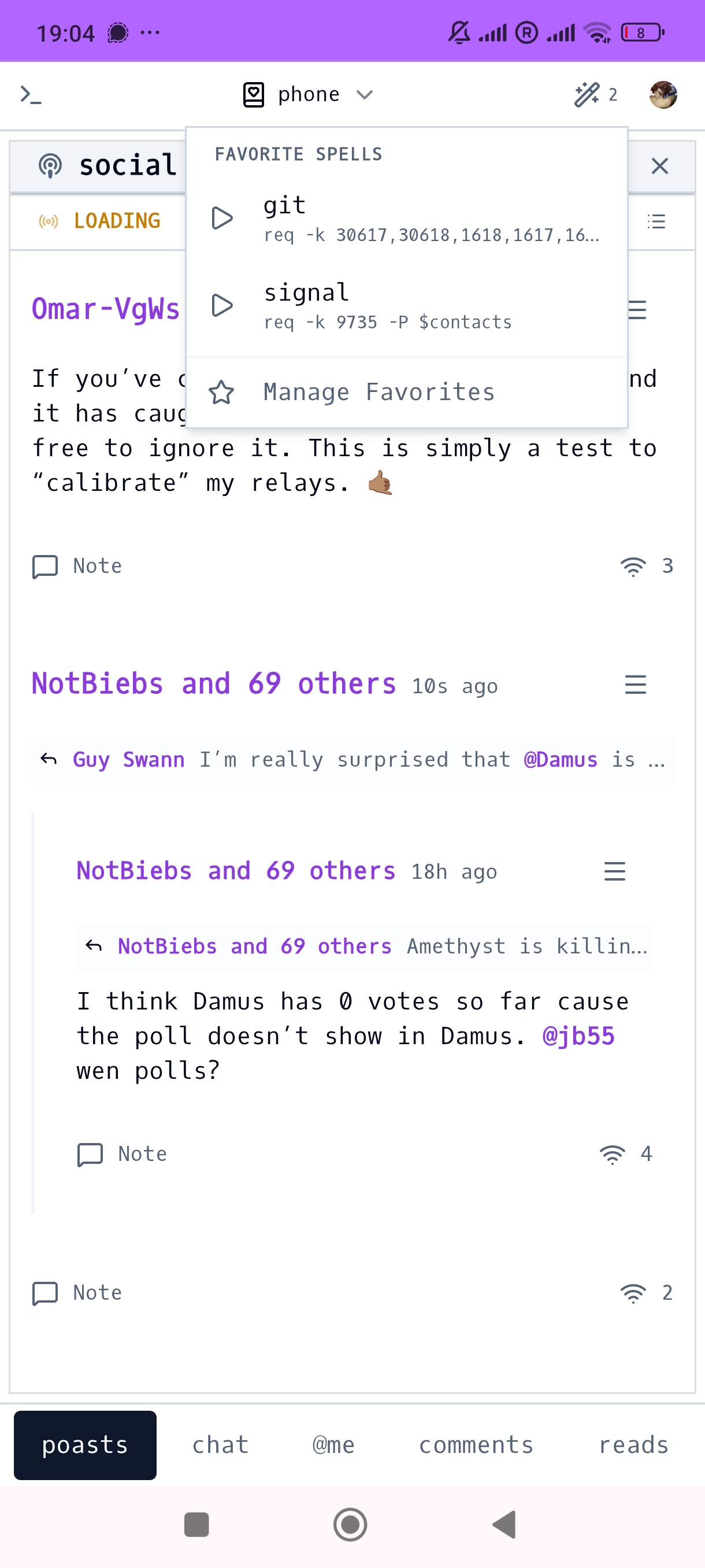Show relays for the note with 4 relays
The width and height of the screenshot is (705, 1568).
(x=625, y=1153)
